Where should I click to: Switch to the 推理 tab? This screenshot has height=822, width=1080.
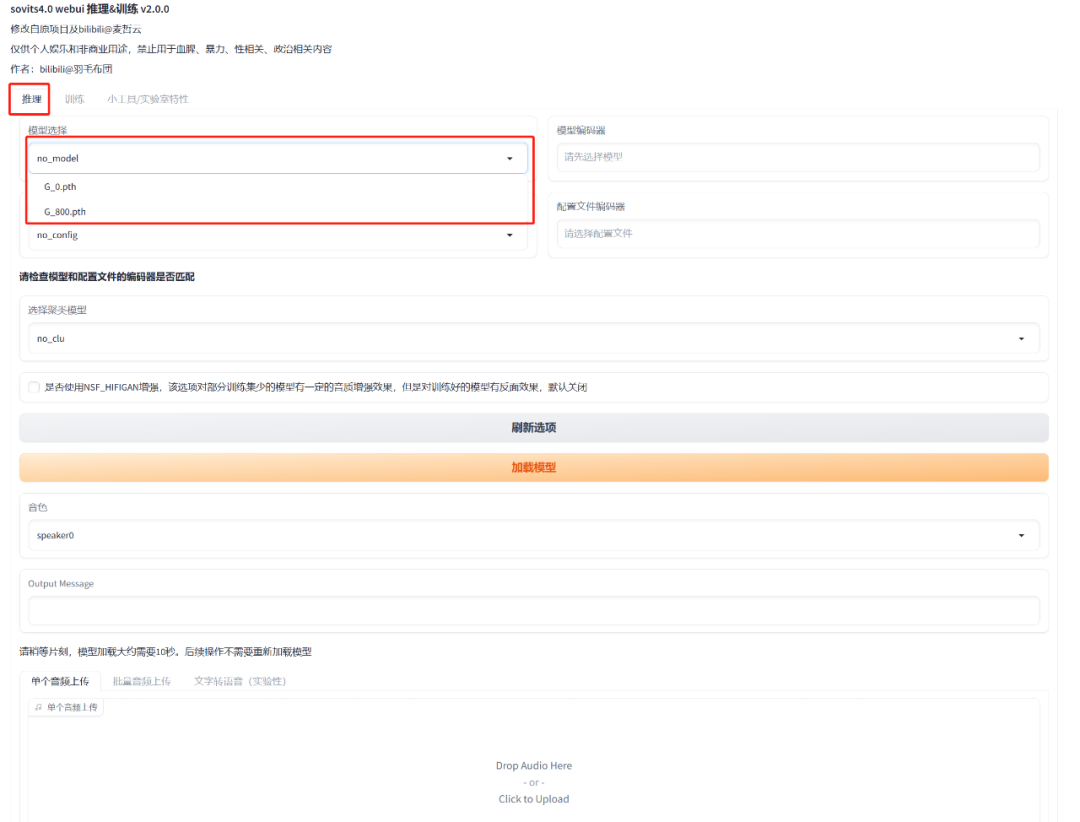pos(31,99)
